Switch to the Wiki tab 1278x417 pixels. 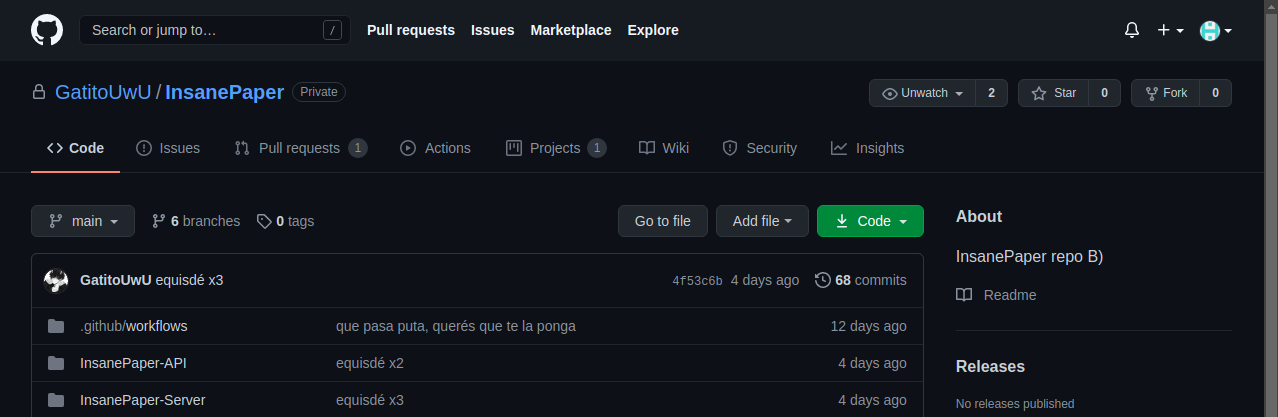664,148
